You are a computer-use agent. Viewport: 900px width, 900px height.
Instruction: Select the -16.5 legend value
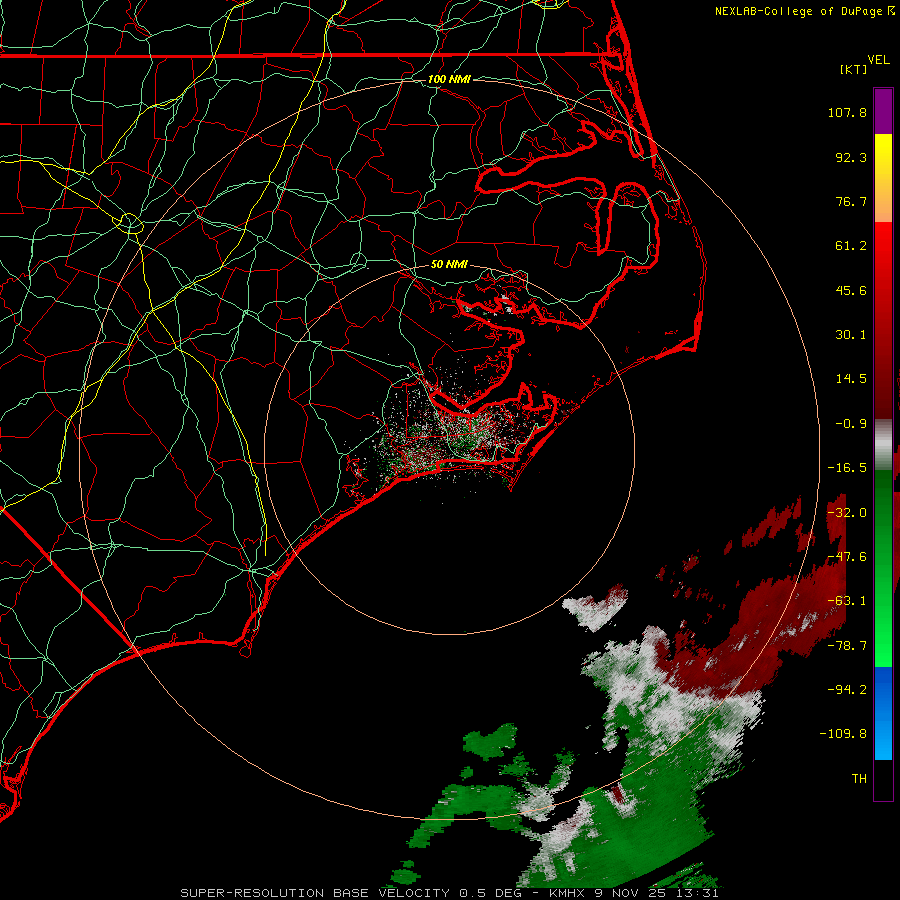tap(847, 468)
